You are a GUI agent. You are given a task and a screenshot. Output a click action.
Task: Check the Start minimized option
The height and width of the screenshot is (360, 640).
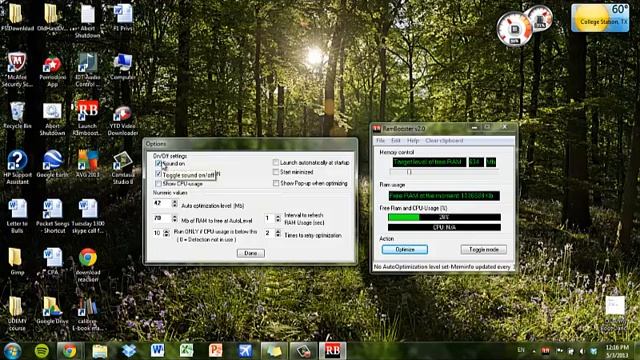[276, 172]
